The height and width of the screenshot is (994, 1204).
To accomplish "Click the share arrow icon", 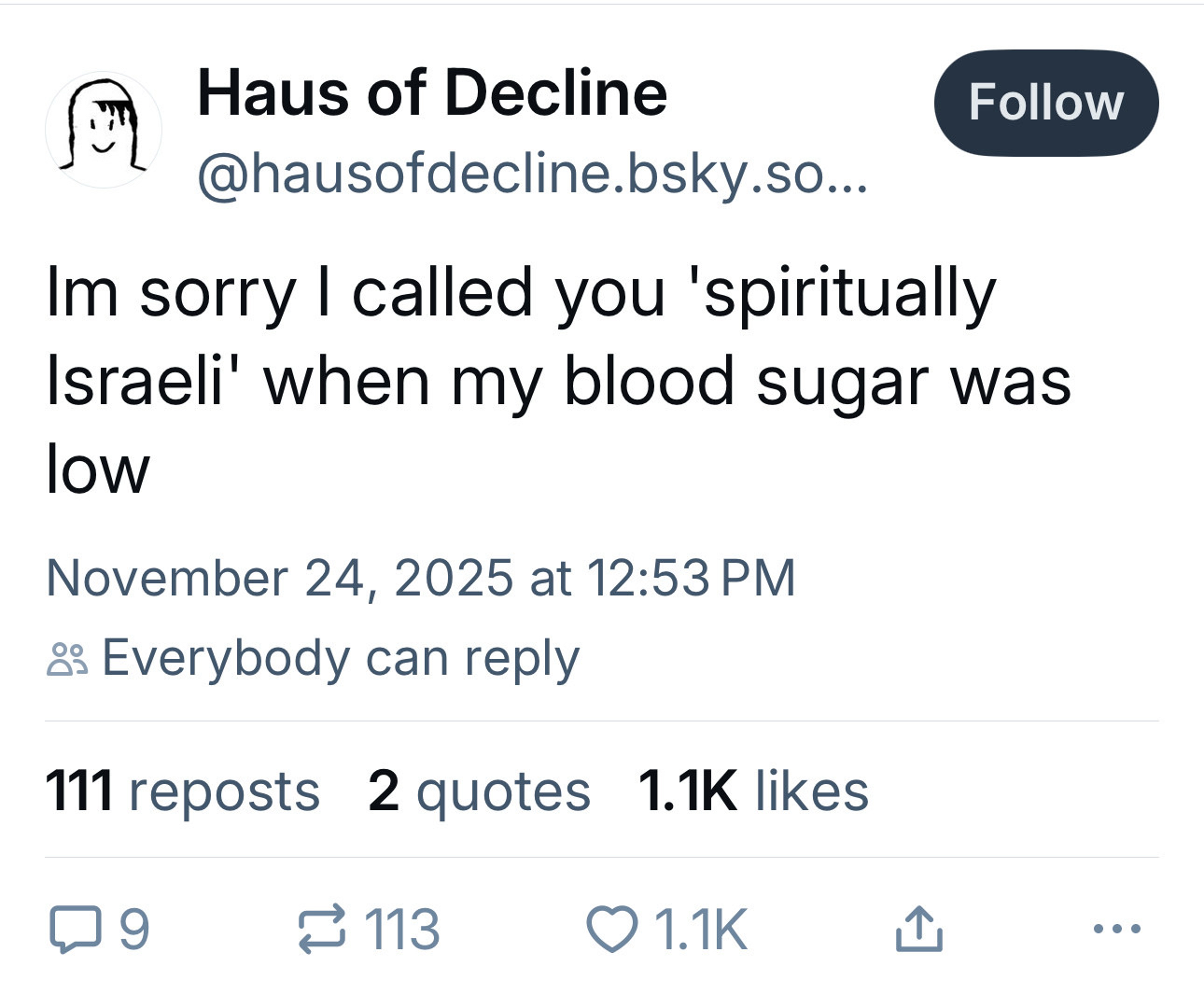I will click(918, 931).
